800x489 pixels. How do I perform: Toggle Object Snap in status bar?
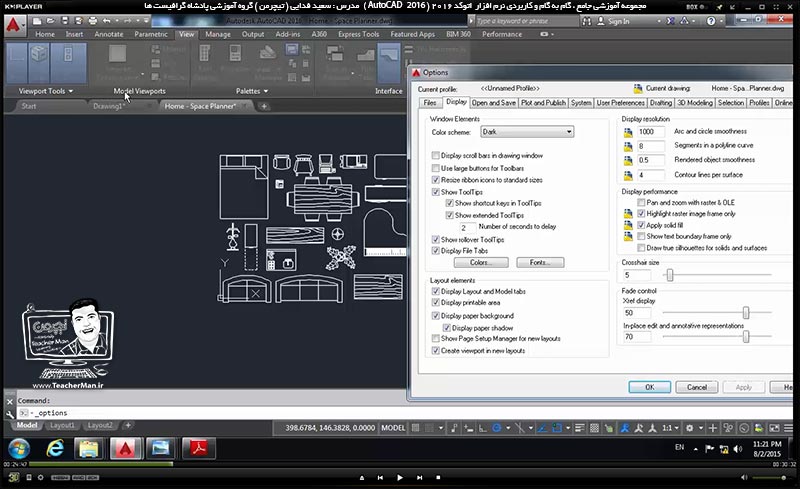pos(557,428)
